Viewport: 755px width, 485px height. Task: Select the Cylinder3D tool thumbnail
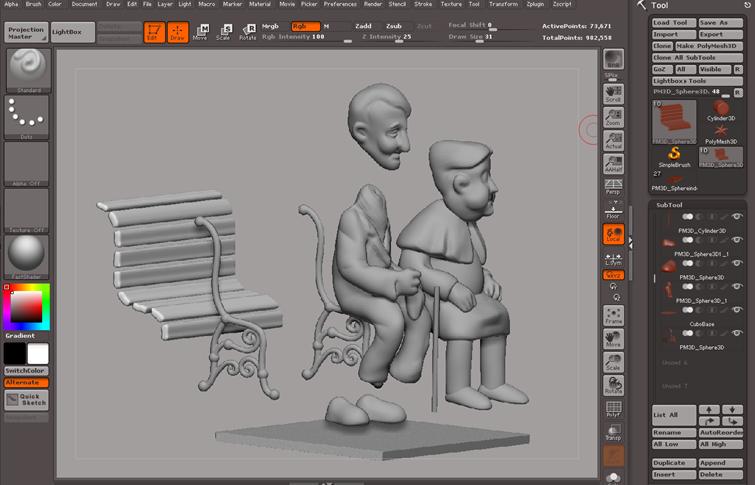720,113
